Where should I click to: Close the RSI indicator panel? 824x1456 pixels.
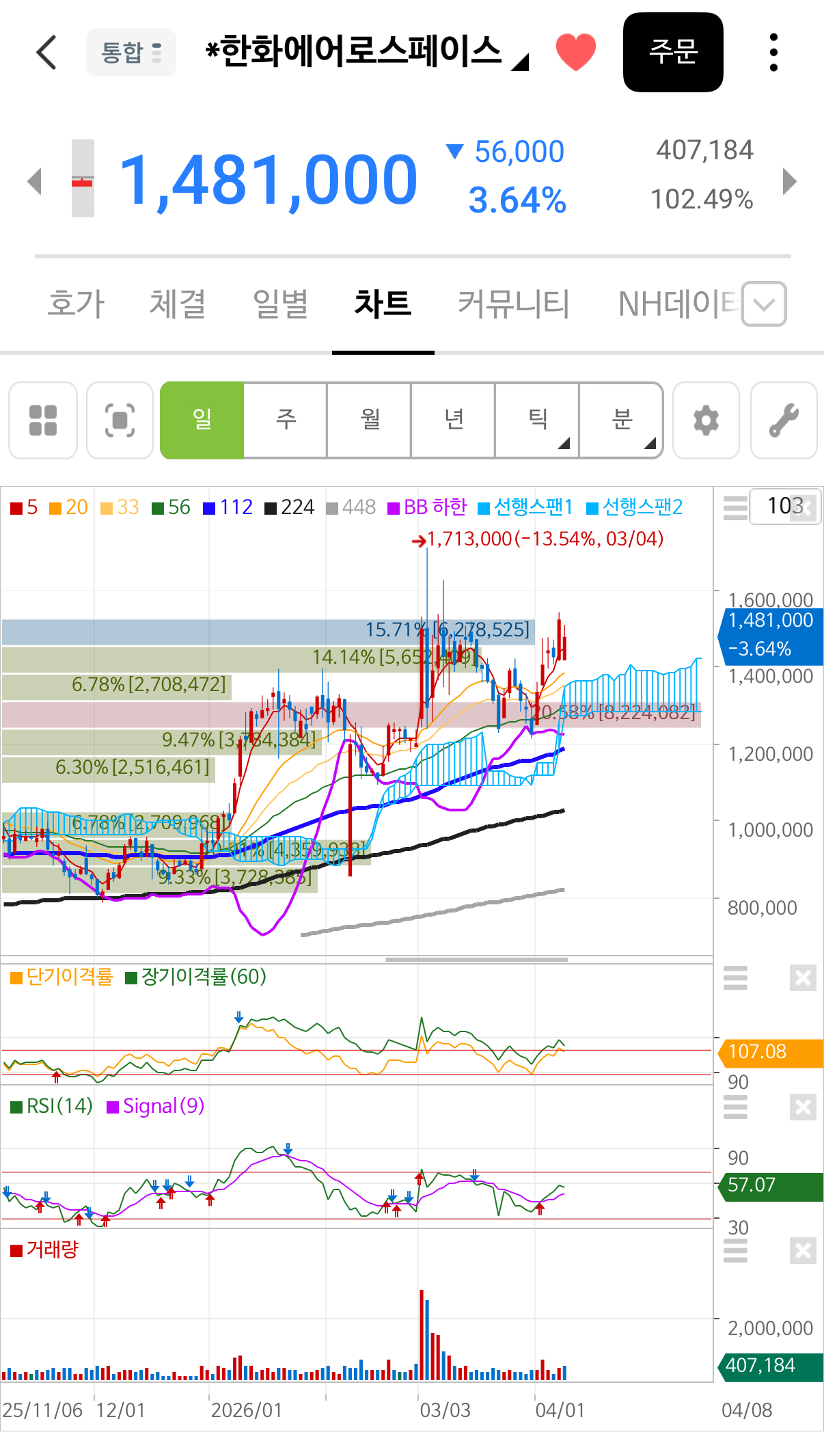point(803,1107)
